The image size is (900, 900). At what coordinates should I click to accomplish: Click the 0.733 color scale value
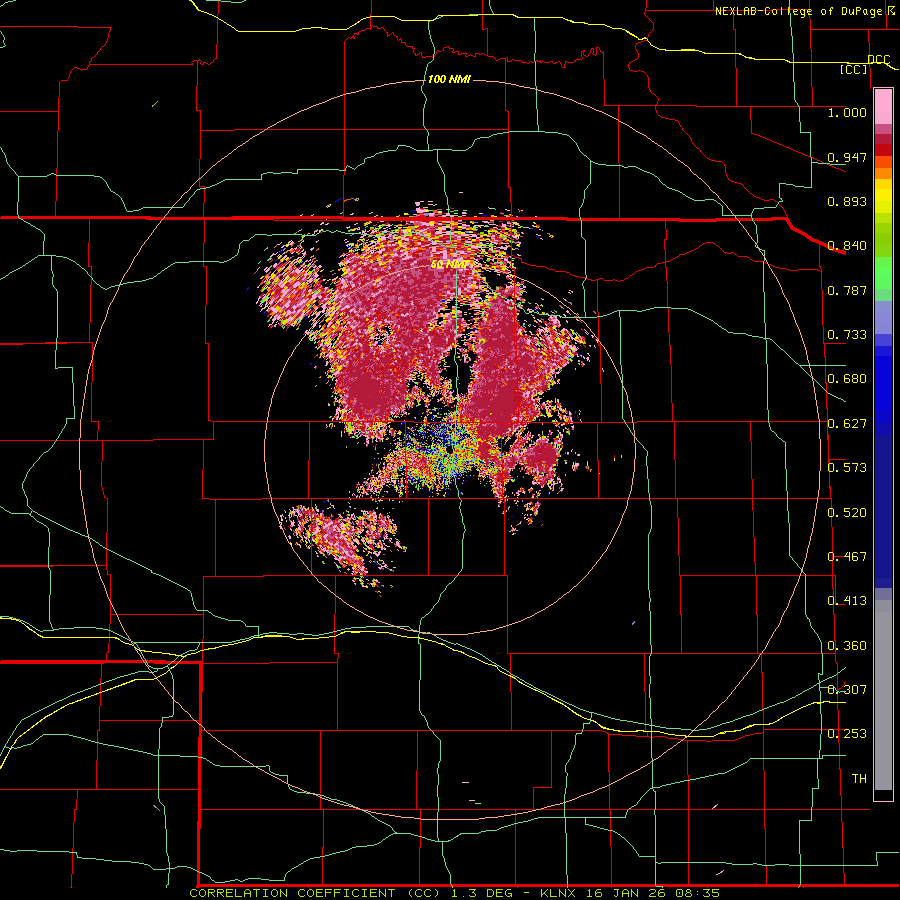[x=847, y=335]
